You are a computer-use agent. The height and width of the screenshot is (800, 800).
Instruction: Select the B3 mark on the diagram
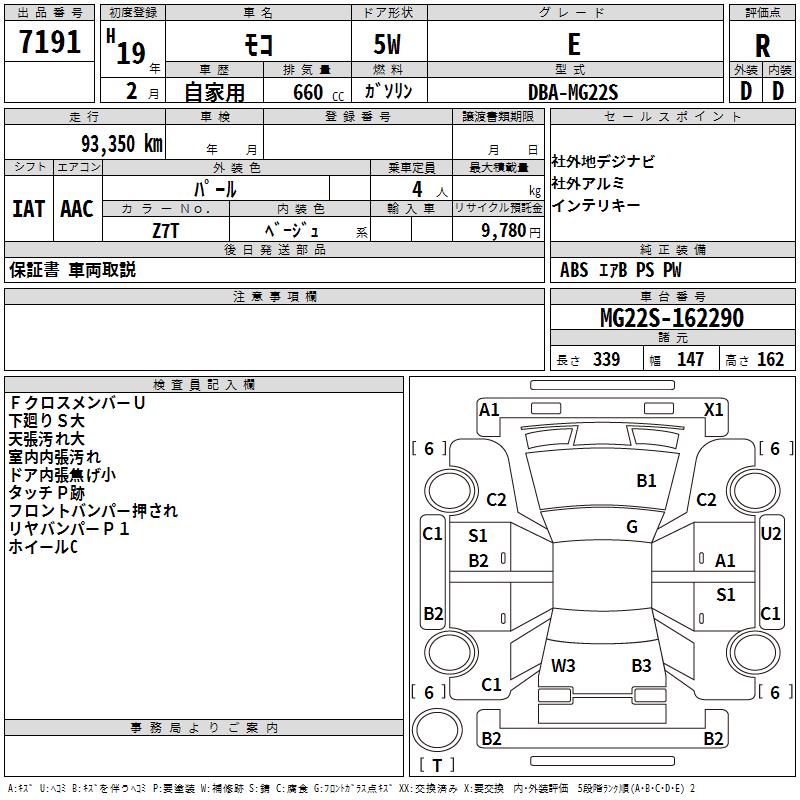click(641, 666)
